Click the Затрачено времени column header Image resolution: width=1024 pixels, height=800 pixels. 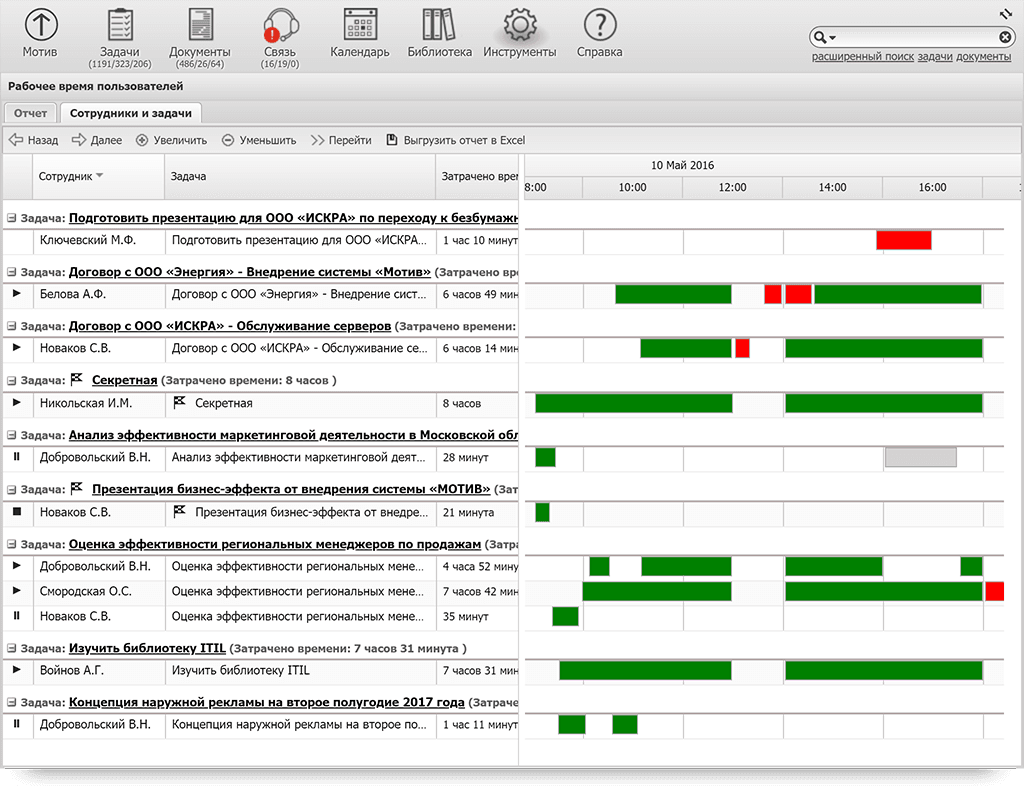pos(477,176)
